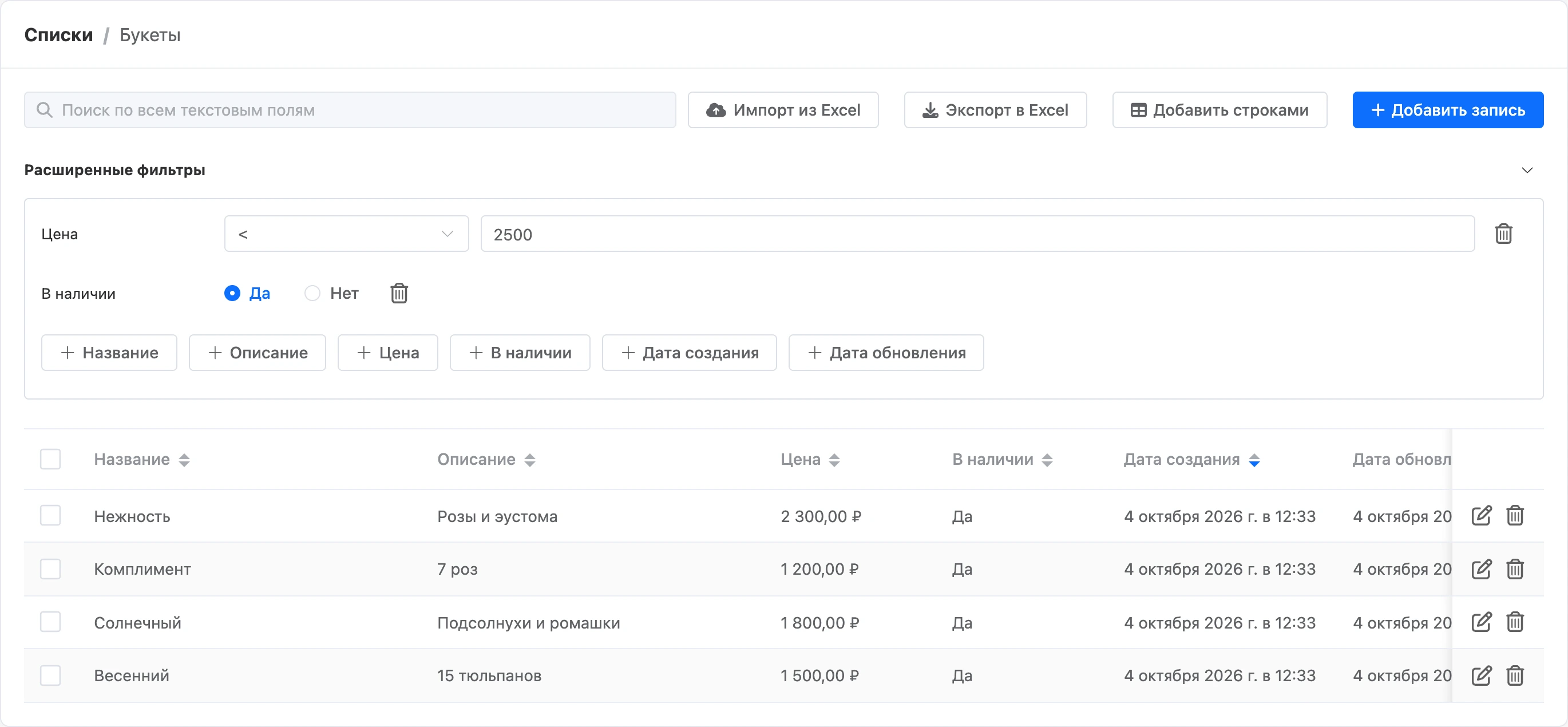Click the cell Подсолнухи и ромашки
The image size is (1568, 727).
click(x=528, y=623)
